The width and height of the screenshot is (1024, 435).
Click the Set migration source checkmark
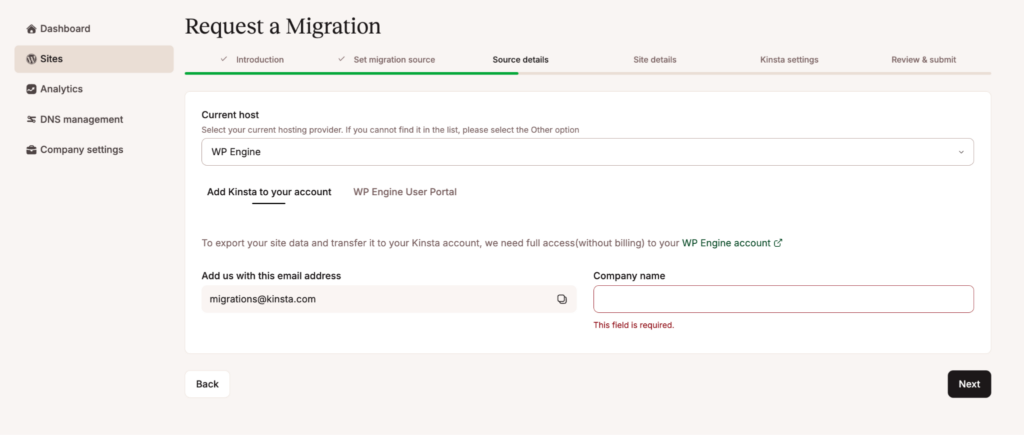[x=341, y=59]
